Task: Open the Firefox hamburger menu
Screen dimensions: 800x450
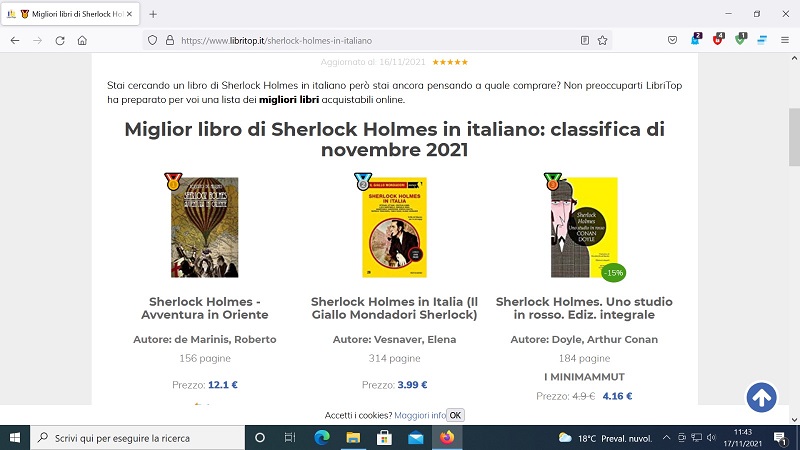Action: (x=785, y=40)
